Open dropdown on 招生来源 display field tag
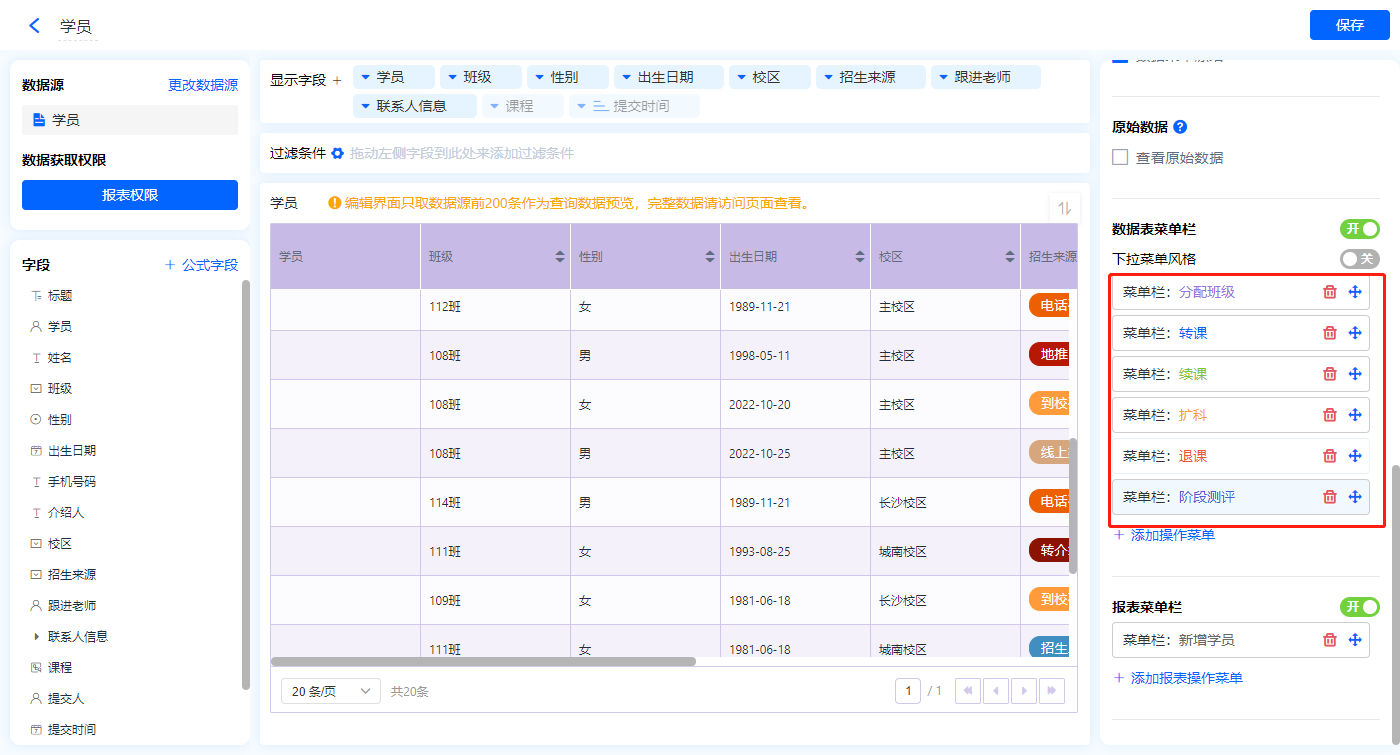This screenshot has width=1400, height=755. point(828,77)
